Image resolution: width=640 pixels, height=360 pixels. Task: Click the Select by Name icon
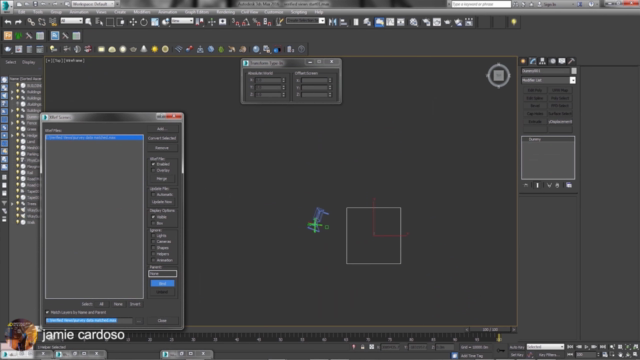[x=99, y=22]
